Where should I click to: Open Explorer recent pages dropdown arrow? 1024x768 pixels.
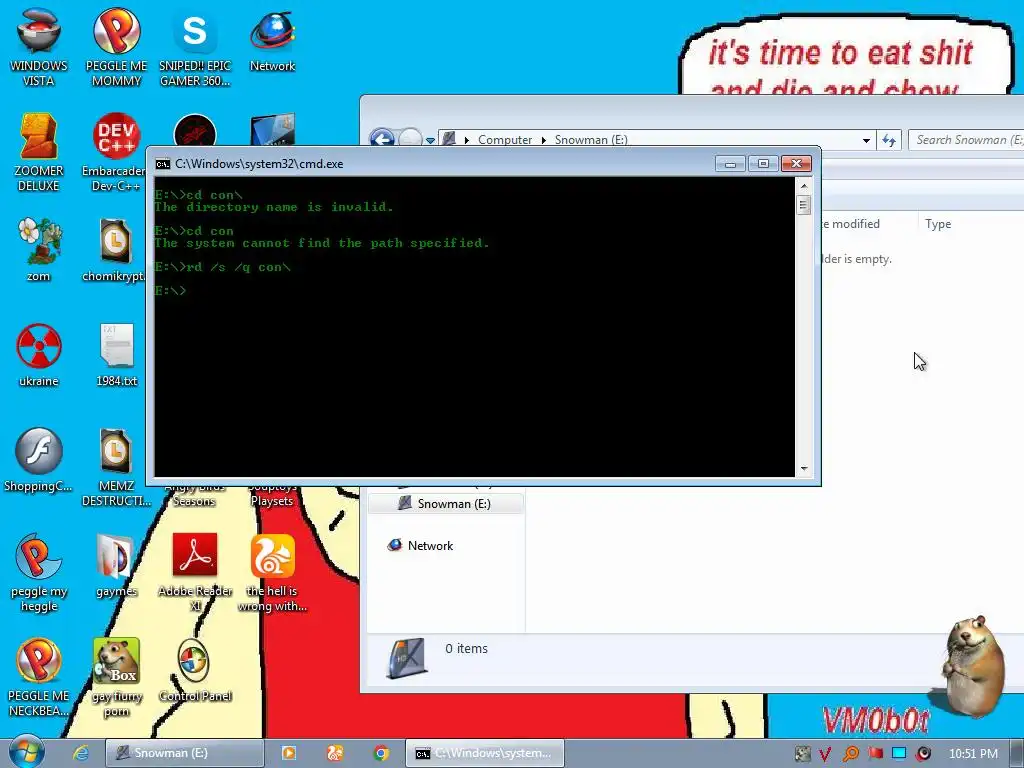click(430, 140)
